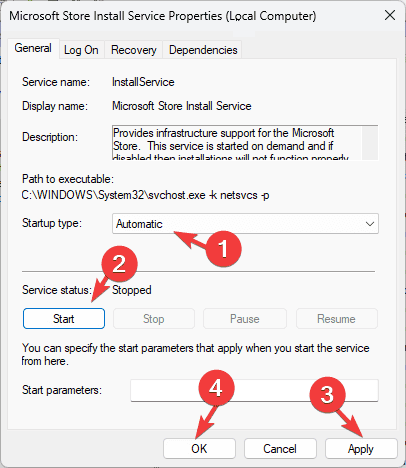Viewport: 406px width, 468px height.
Task: Click the Description box scrollbar
Action: pos(370,143)
